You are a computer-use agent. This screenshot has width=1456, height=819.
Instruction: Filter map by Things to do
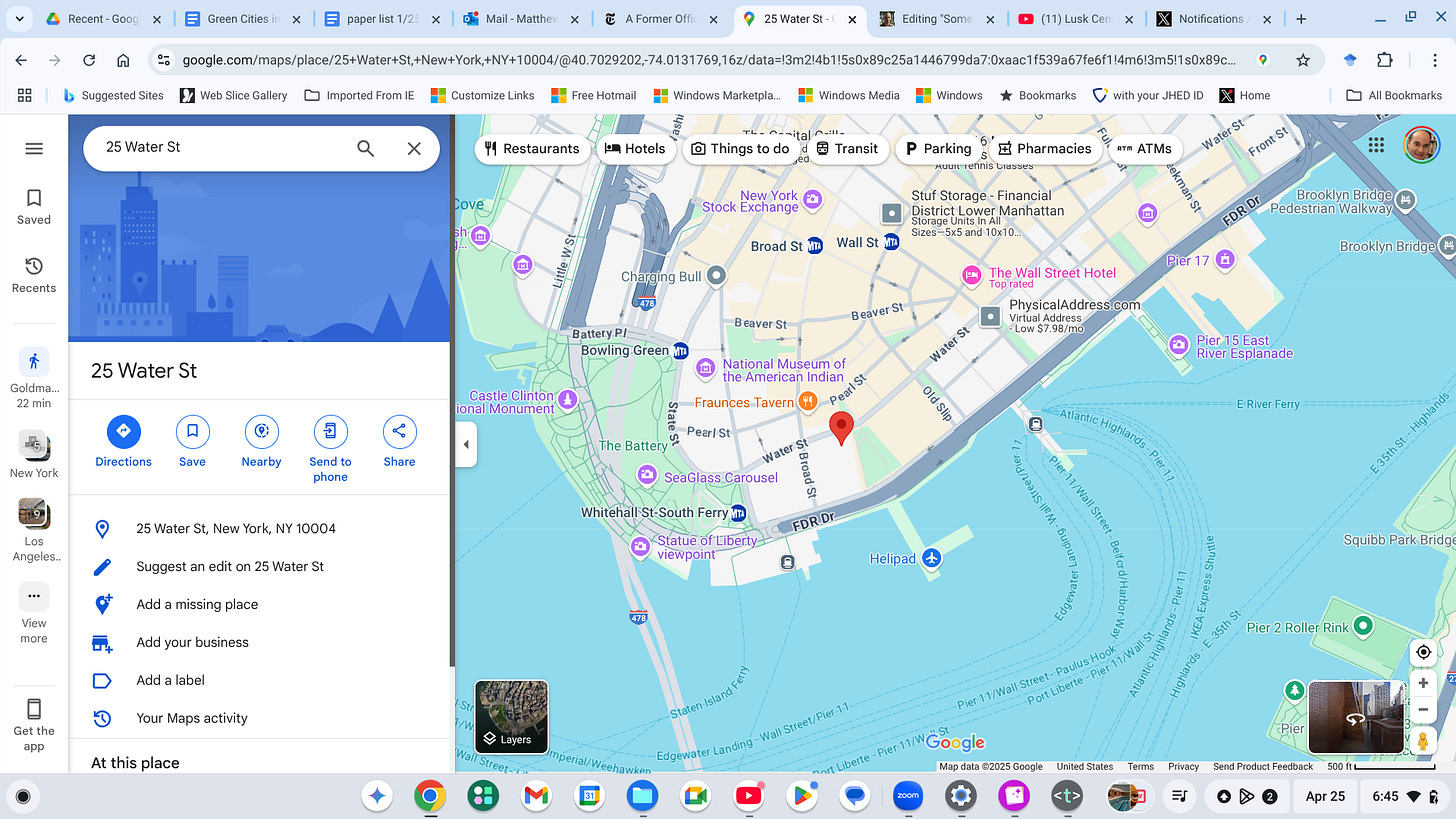[740, 148]
